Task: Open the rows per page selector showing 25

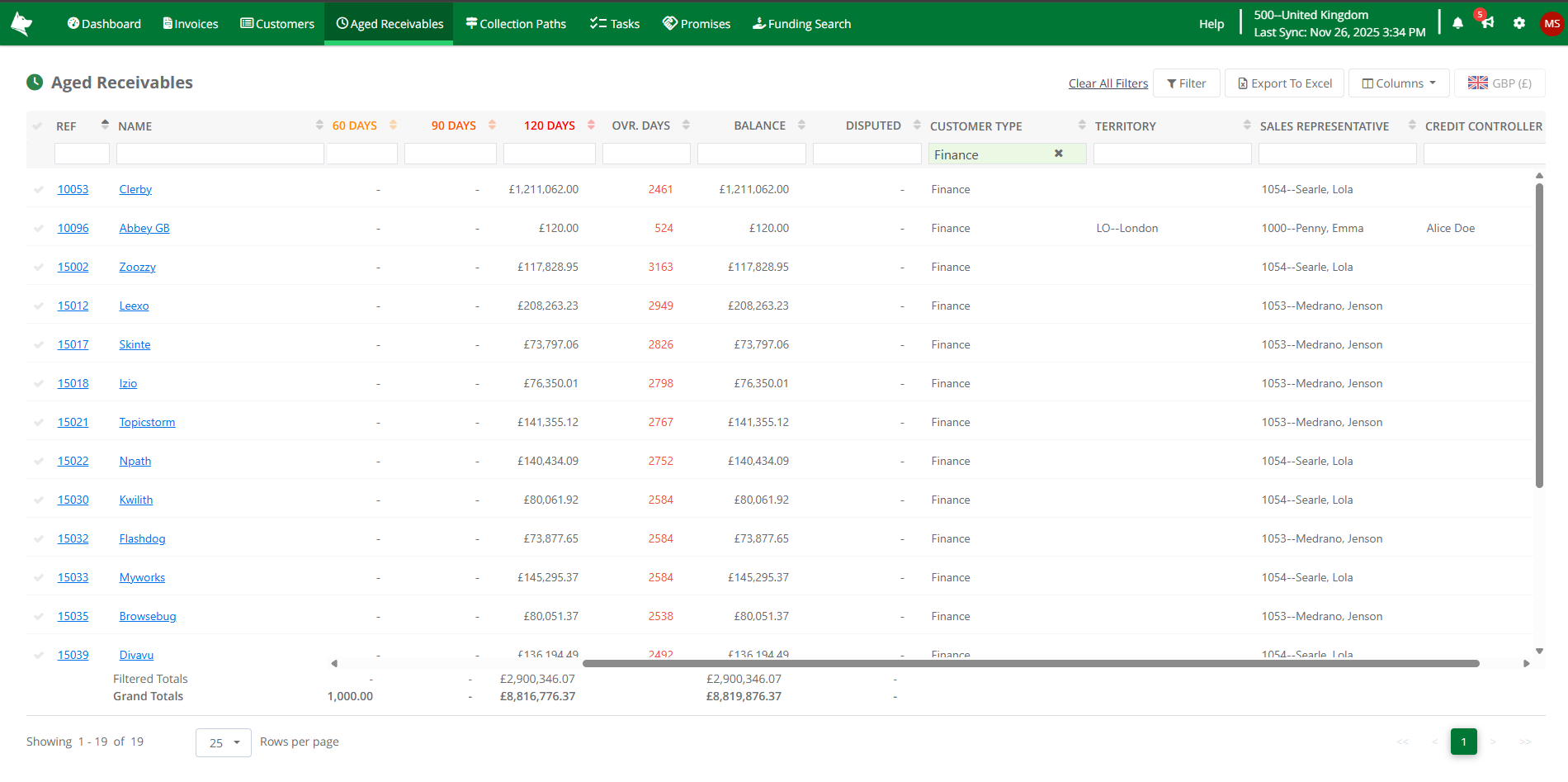Action: 223,742
